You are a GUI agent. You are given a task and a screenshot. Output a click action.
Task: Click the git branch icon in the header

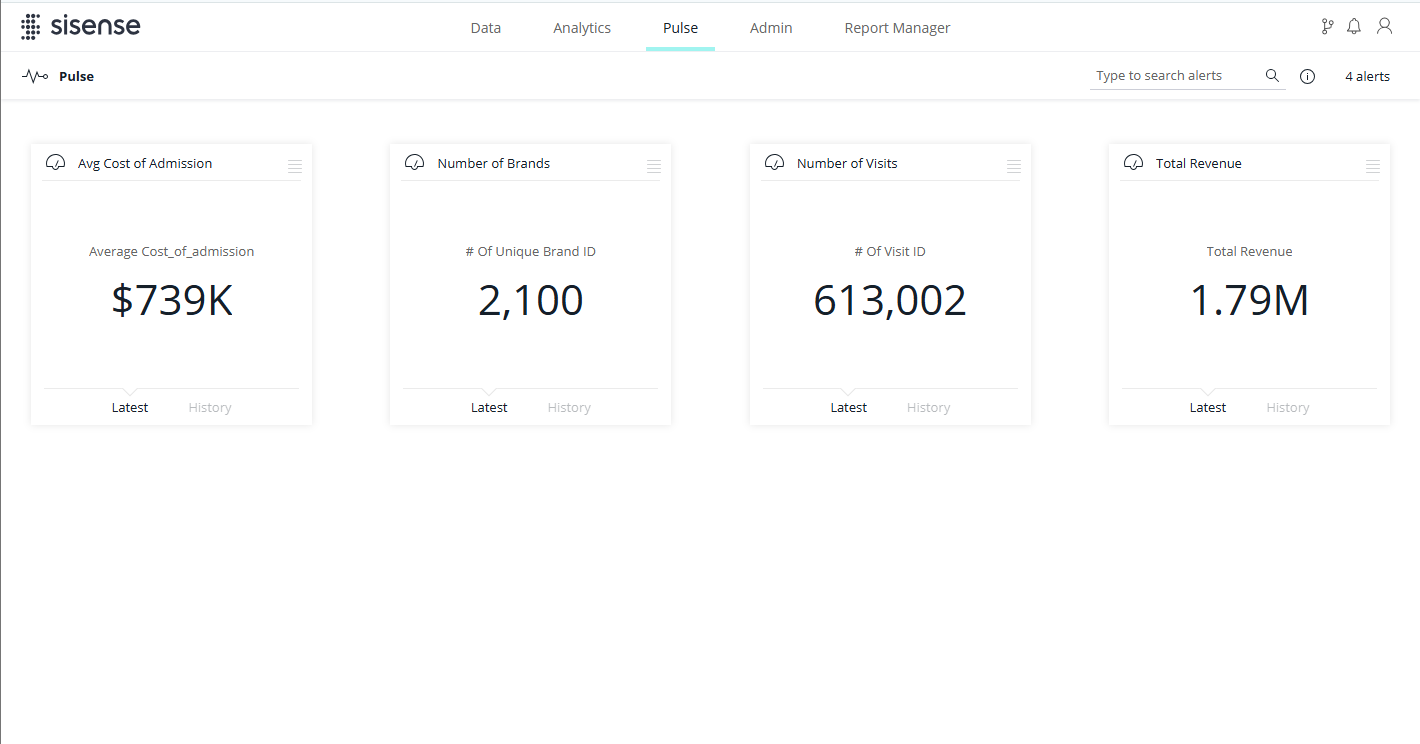(1327, 27)
